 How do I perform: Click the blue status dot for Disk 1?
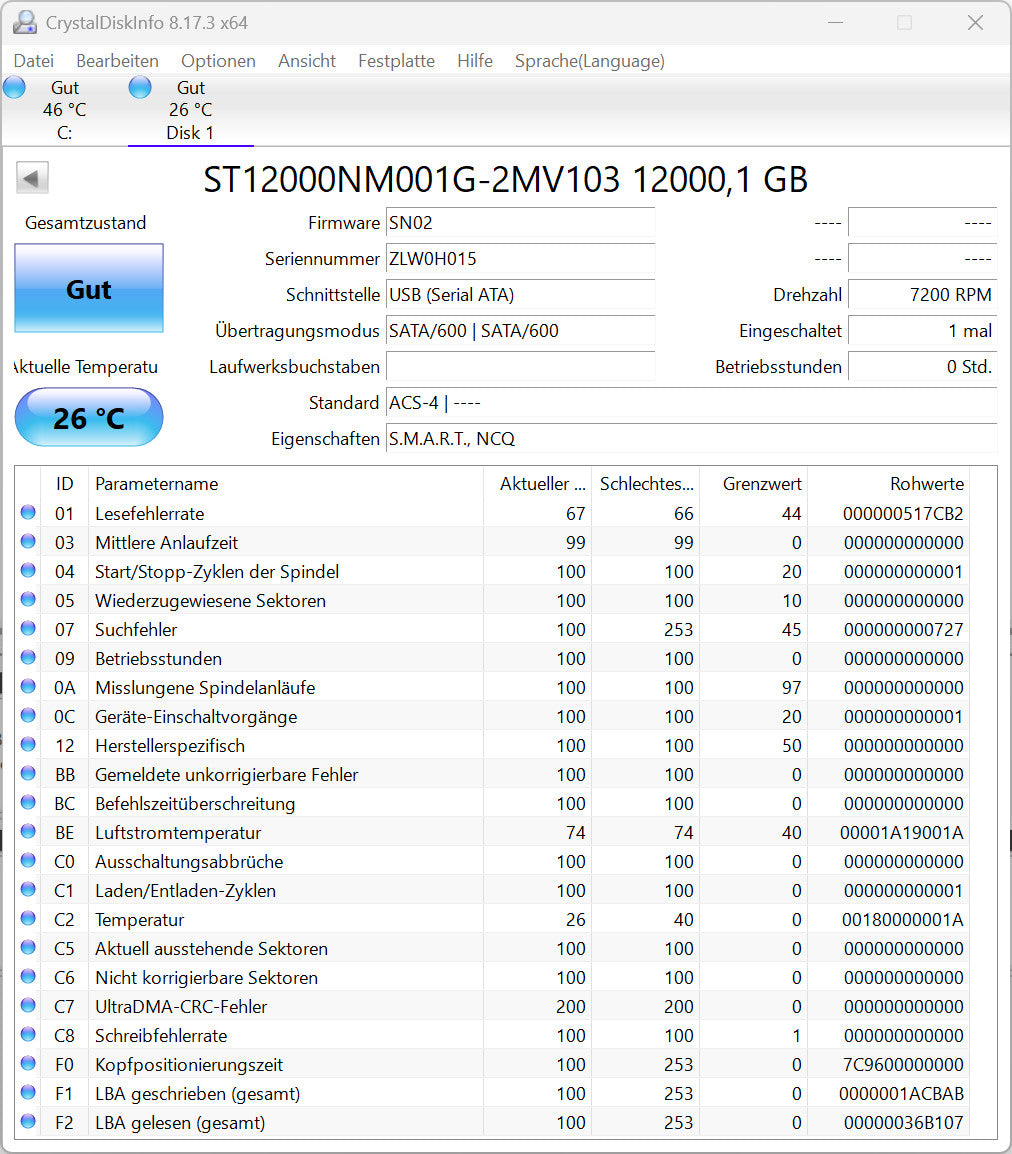pyautogui.click(x=140, y=87)
